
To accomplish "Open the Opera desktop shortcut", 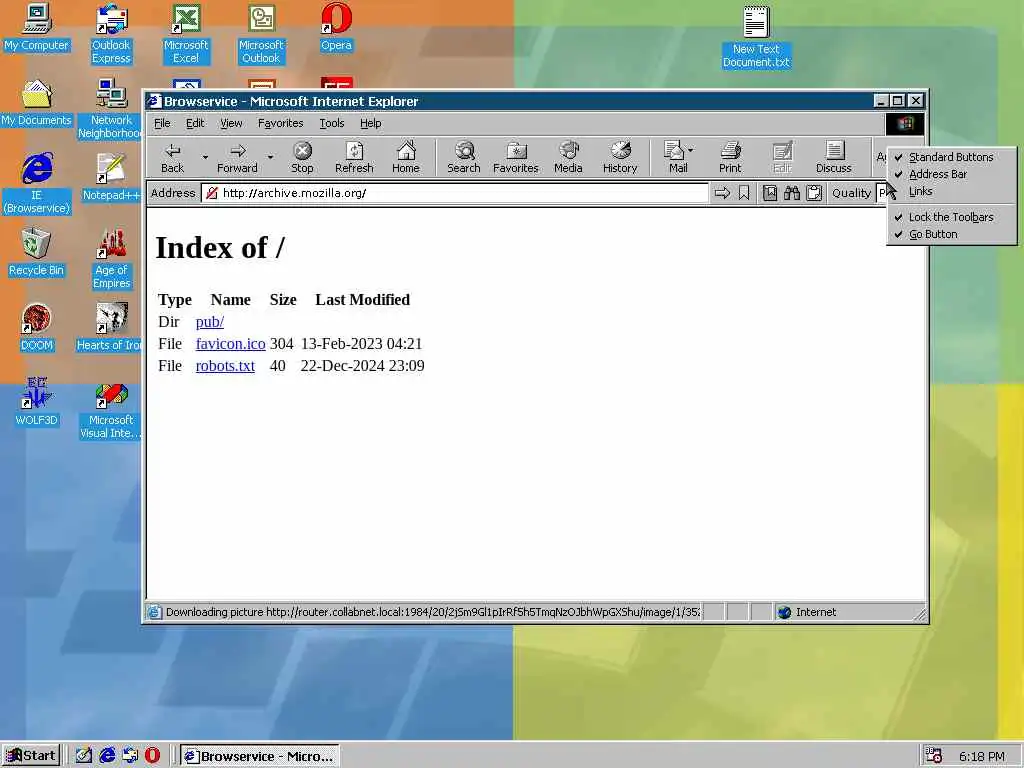I will 336,27.
